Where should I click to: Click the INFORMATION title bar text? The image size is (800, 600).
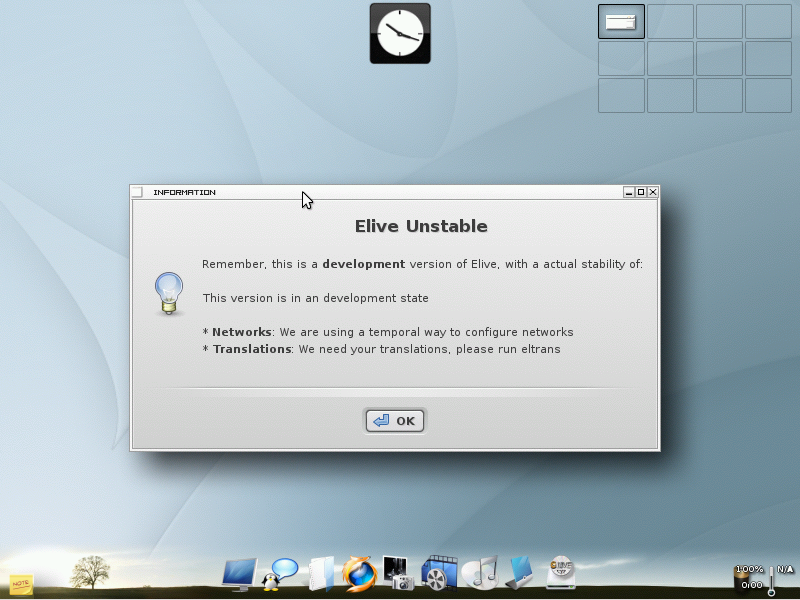coord(184,192)
